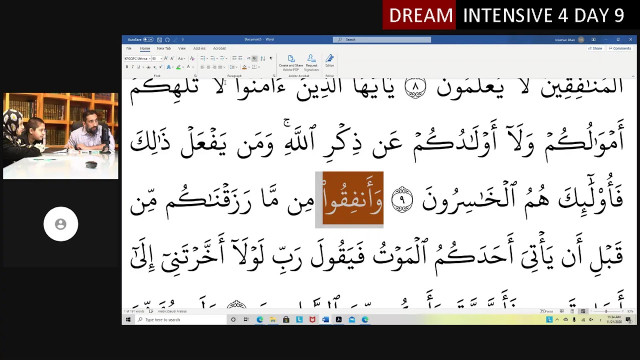Click the Multilevel List icon

click(222, 58)
